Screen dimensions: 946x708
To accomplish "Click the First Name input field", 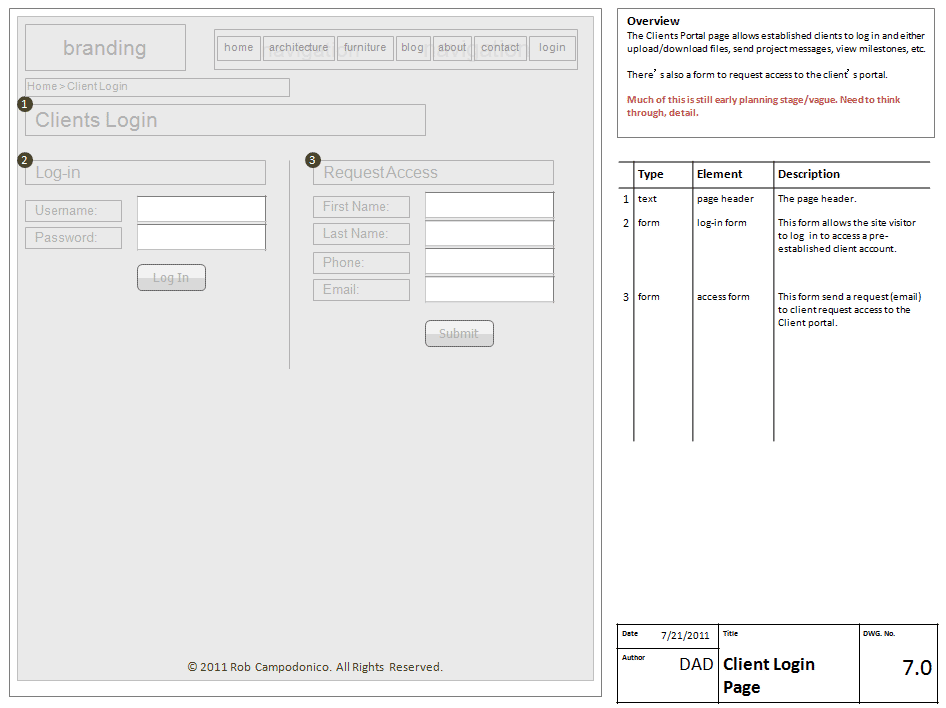I will point(489,205).
